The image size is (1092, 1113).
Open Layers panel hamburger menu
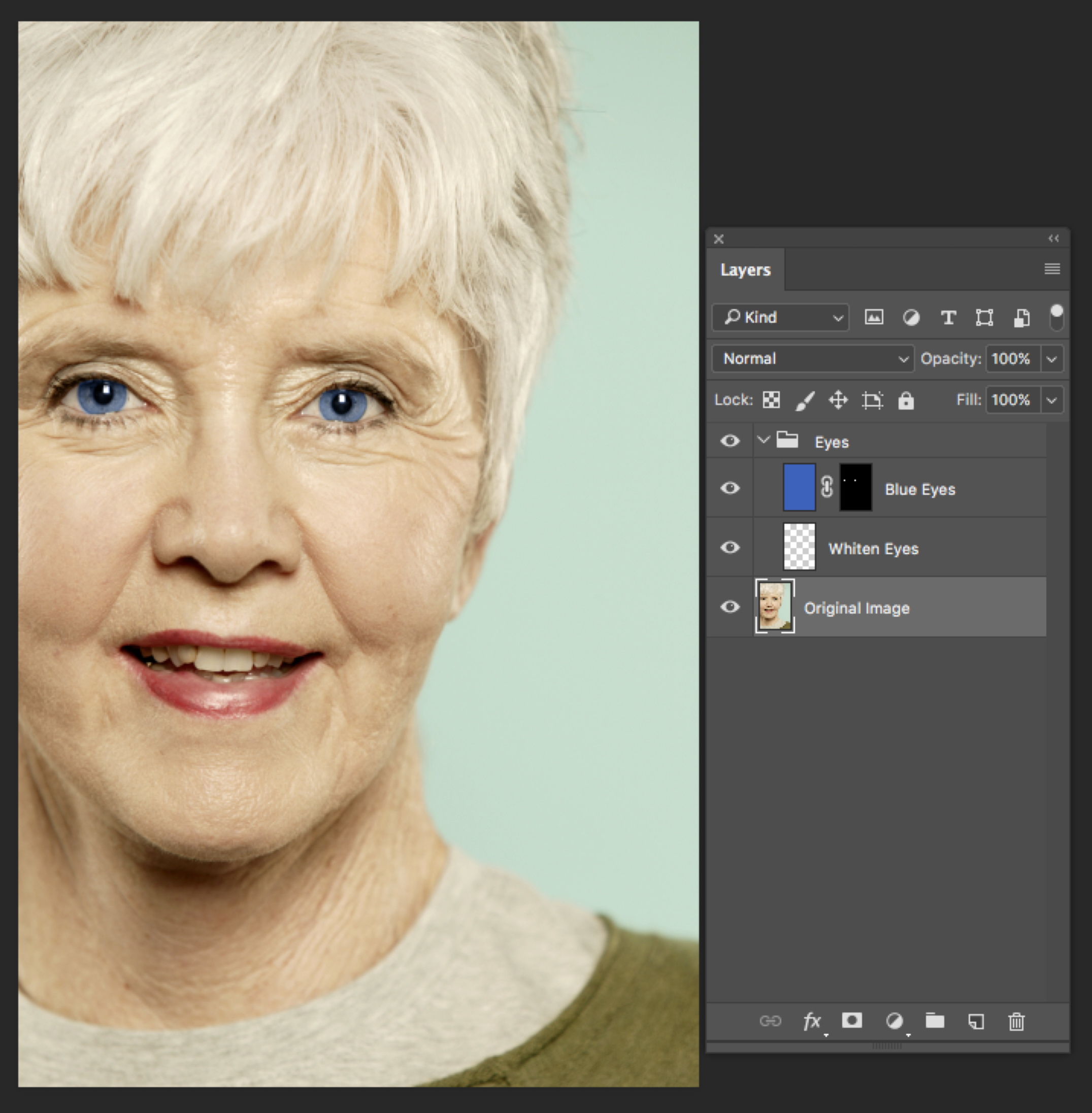tap(1052, 269)
